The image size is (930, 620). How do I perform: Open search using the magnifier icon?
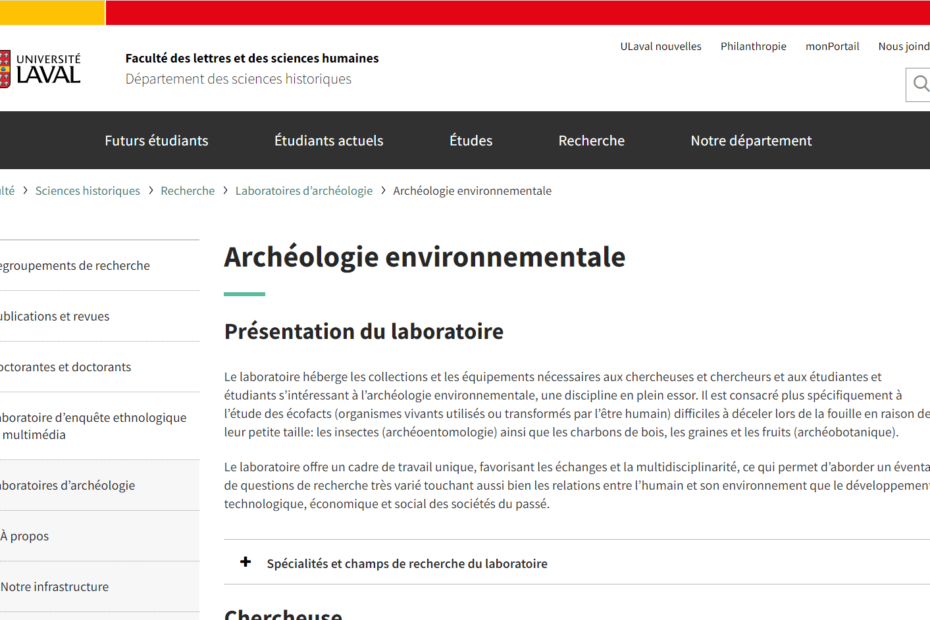918,84
